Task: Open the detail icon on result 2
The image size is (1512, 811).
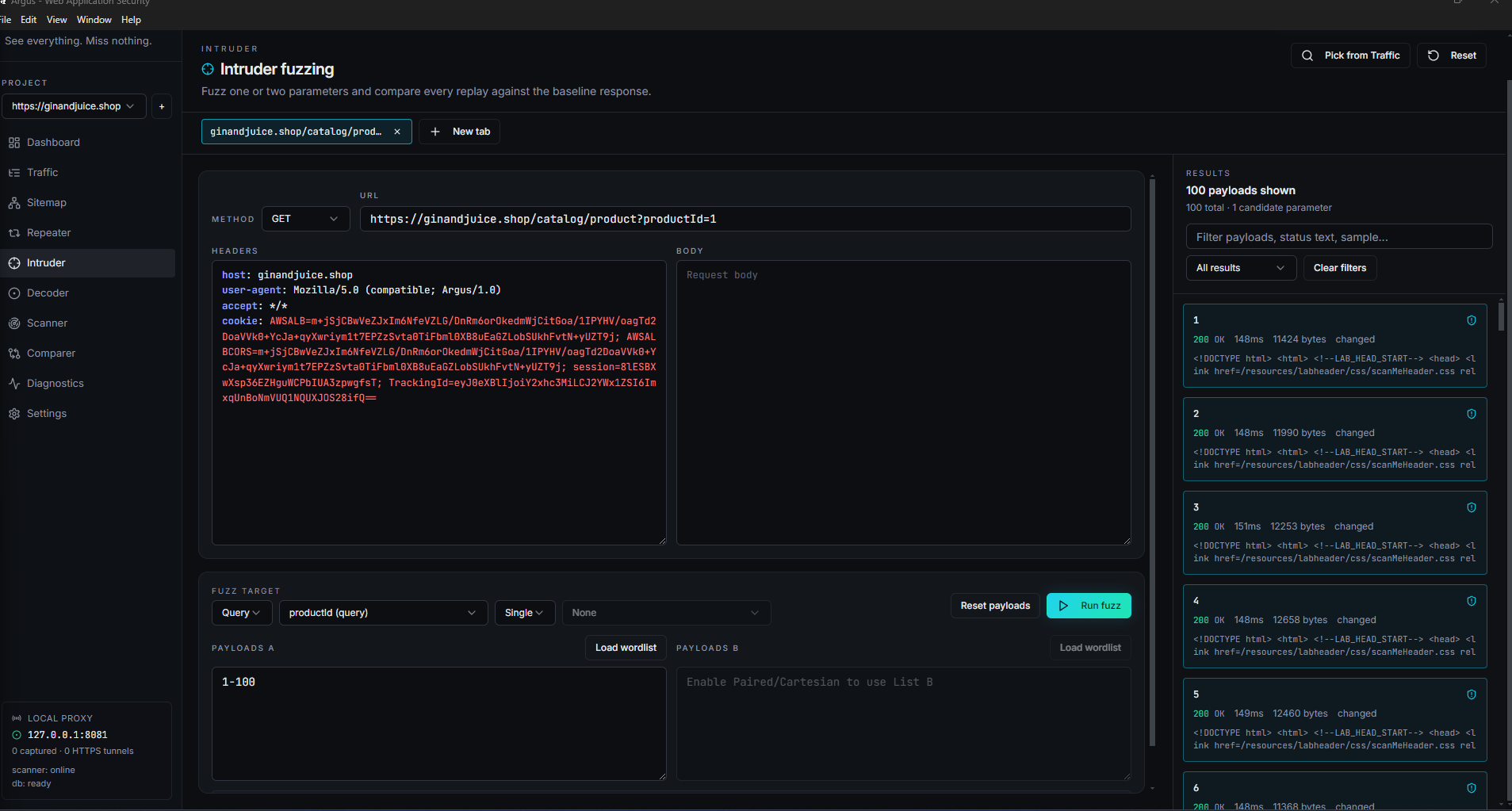Action: click(x=1472, y=414)
